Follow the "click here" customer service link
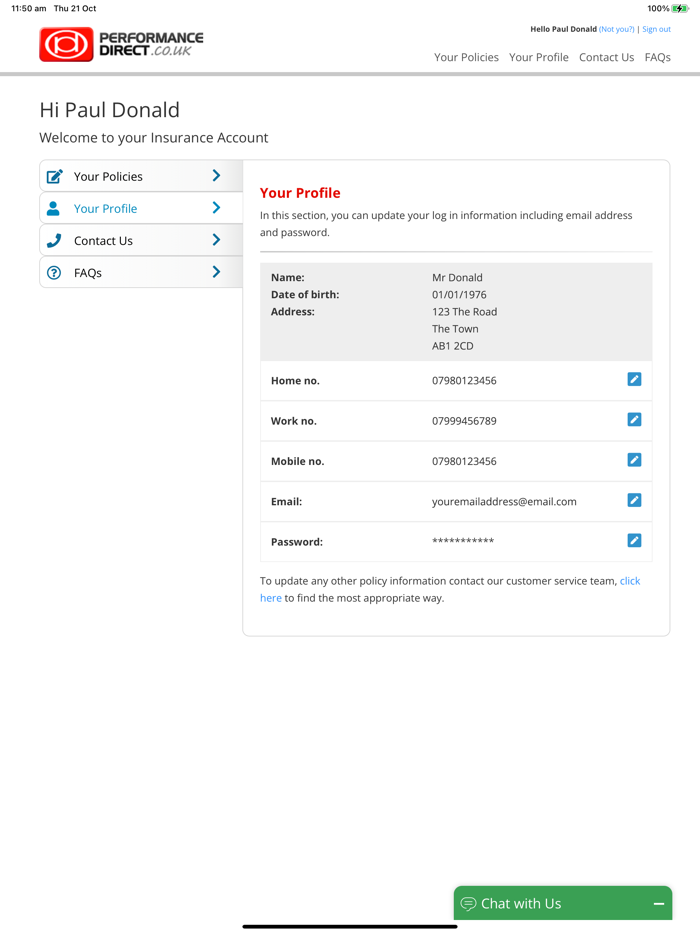The image size is (700, 934). pyautogui.click(x=629, y=581)
